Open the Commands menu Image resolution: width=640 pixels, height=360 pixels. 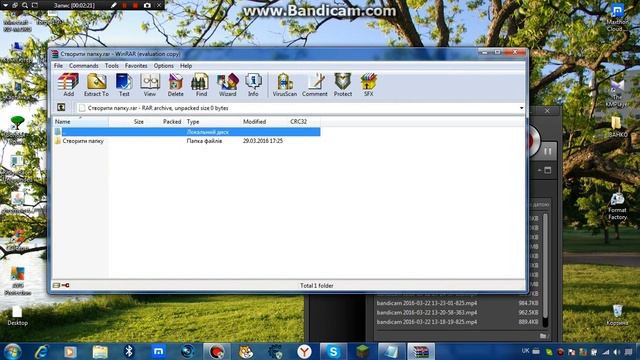(84, 65)
